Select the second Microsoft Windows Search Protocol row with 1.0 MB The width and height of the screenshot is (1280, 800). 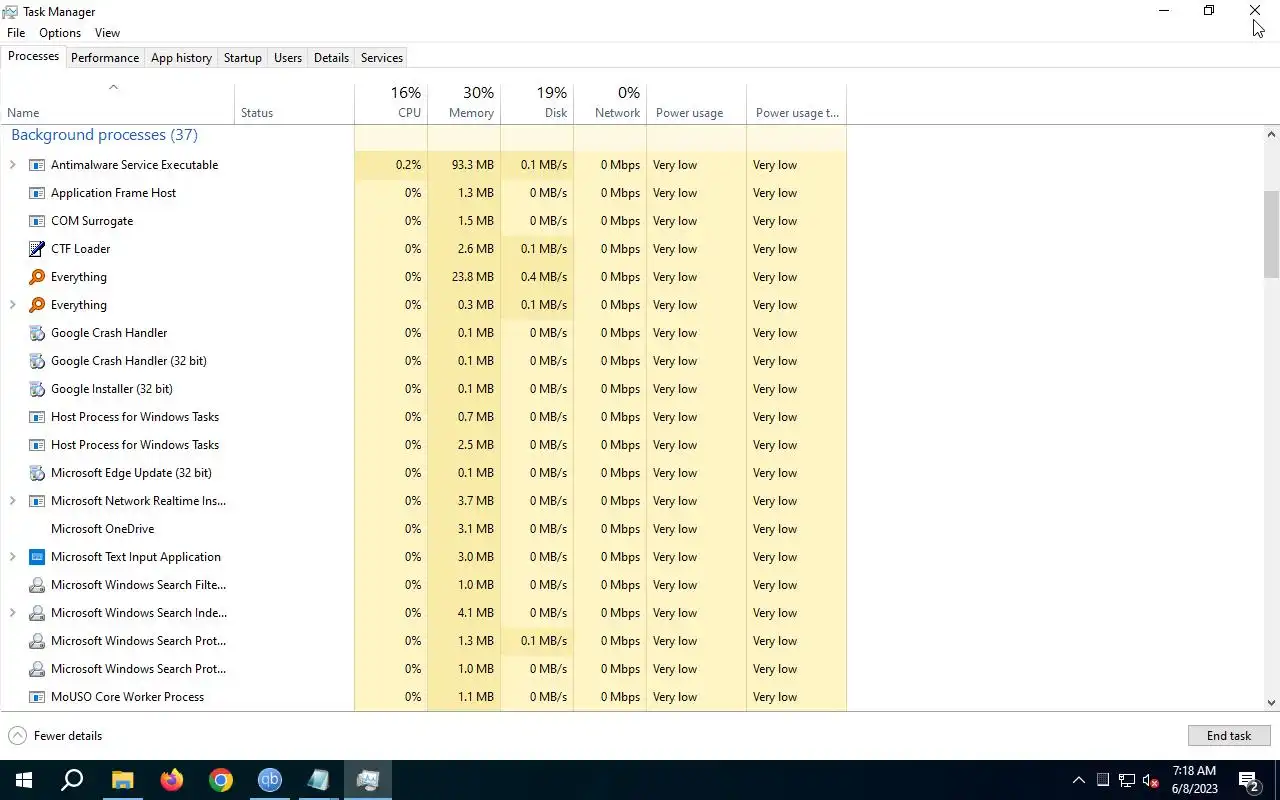[x=423, y=669]
